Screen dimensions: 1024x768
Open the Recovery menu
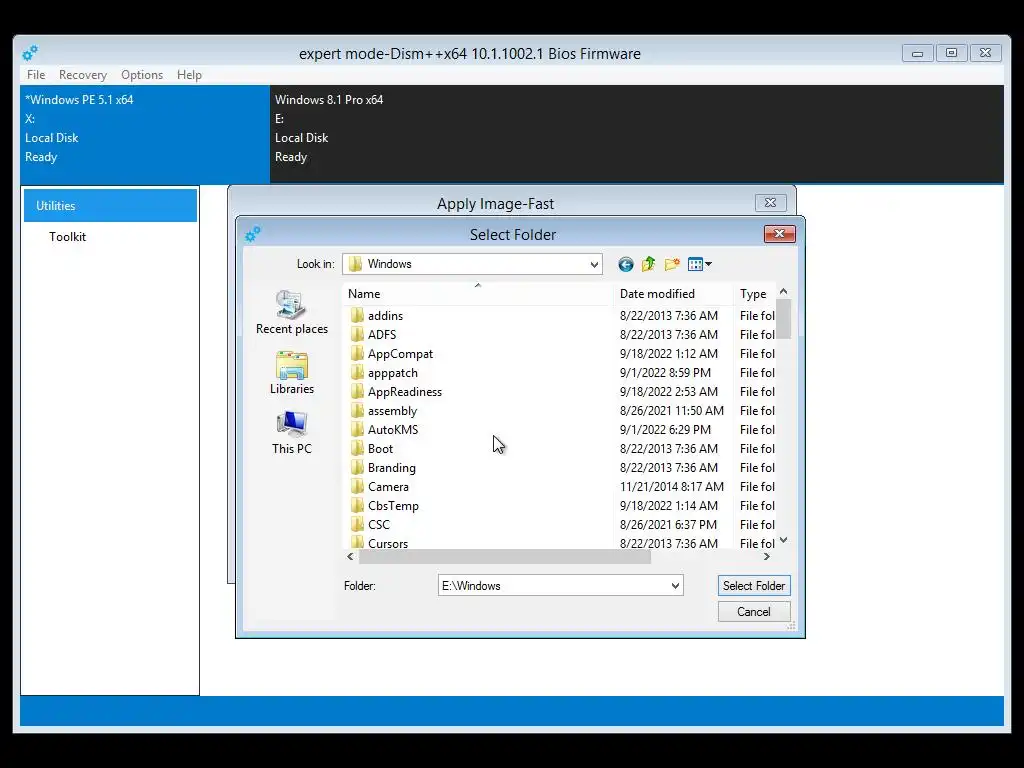tap(83, 74)
